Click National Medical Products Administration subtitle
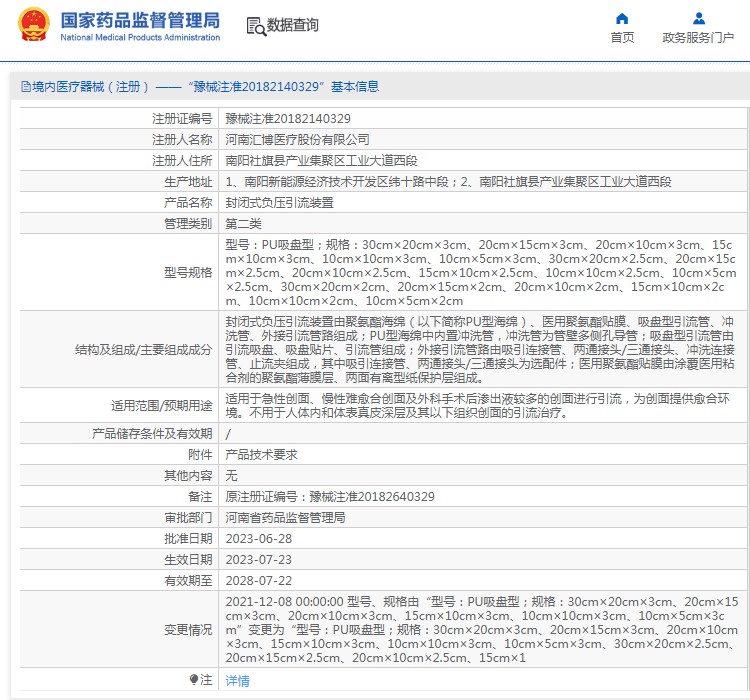Screen dimensions: 750x700 (x=140, y=37)
